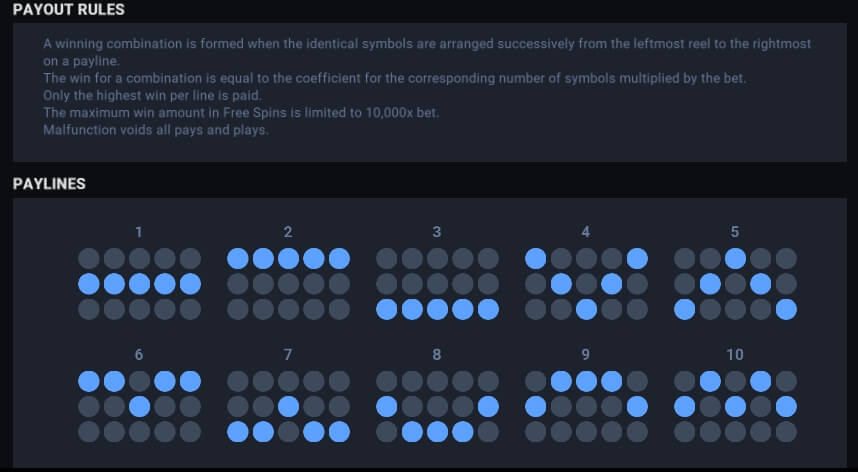Image resolution: width=858 pixels, height=472 pixels.
Task: Click the number 5 payline label
Action: tap(735, 232)
